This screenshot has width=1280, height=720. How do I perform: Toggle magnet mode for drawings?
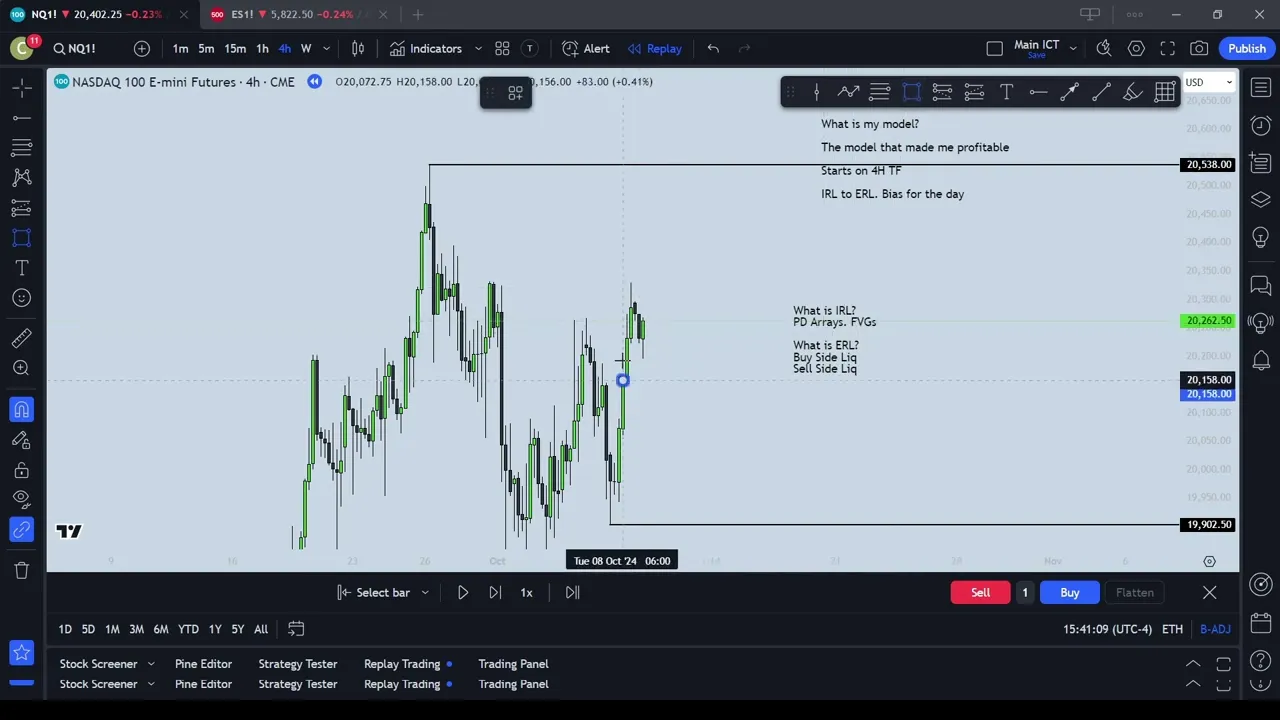click(21, 409)
